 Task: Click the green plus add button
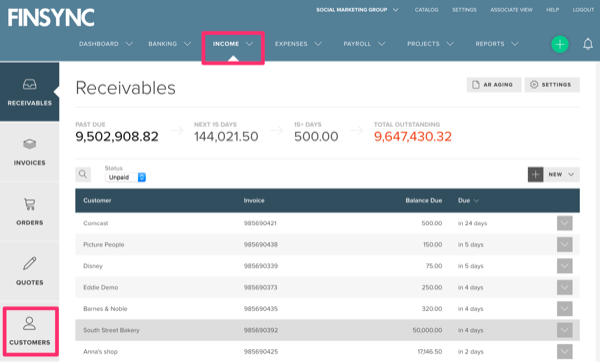(x=559, y=44)
